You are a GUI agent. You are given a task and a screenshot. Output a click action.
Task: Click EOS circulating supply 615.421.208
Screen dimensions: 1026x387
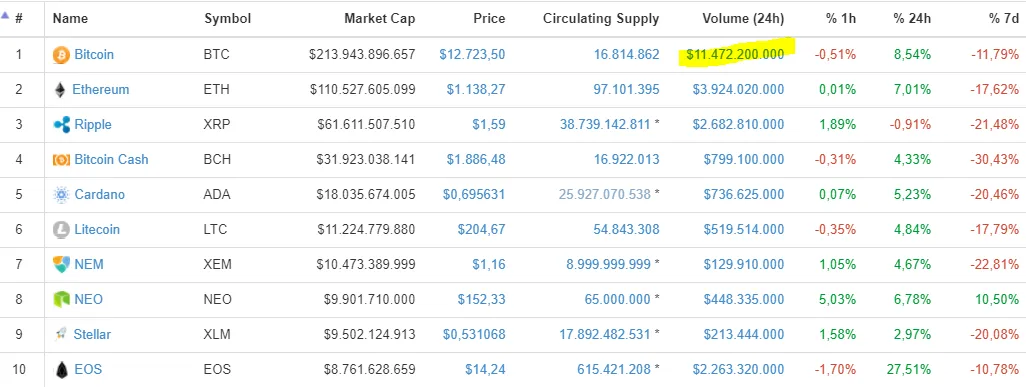coord(614,370)
